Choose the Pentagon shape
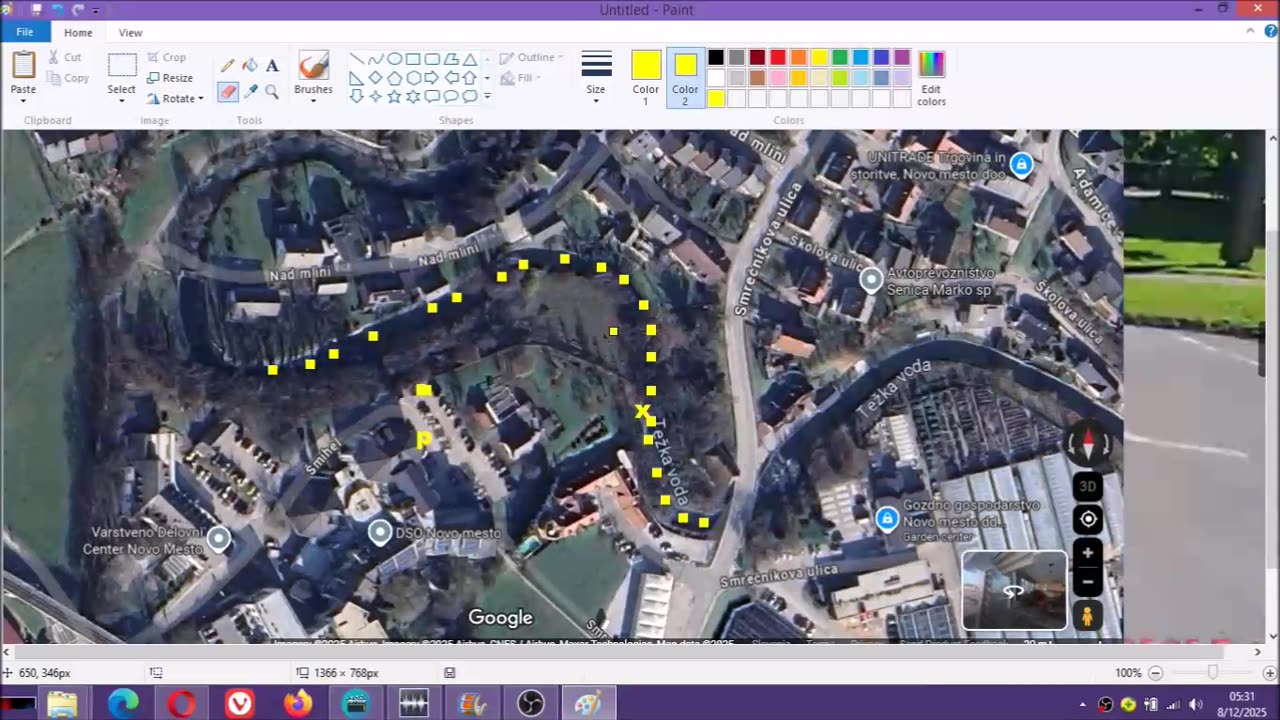This screenshot has height=720, width=1280. coord(394,78)
